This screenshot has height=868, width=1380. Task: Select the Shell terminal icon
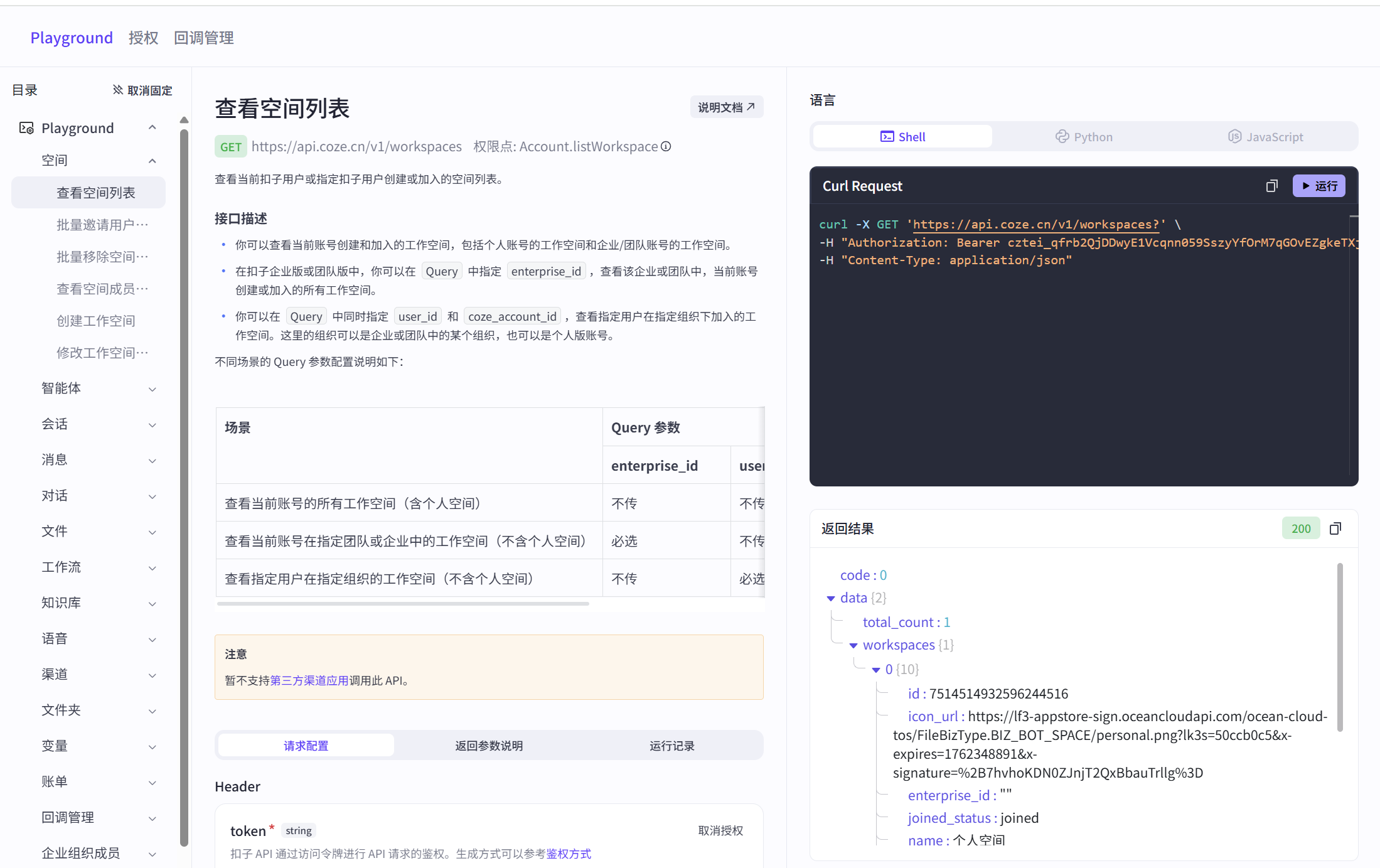coord(887,136)
